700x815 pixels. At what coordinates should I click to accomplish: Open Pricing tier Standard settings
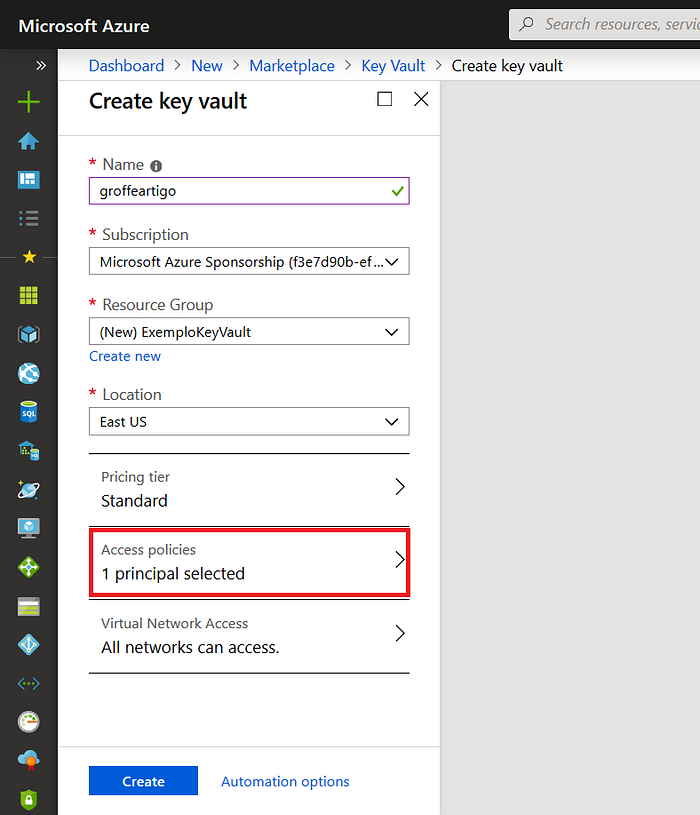click(249, 490)
